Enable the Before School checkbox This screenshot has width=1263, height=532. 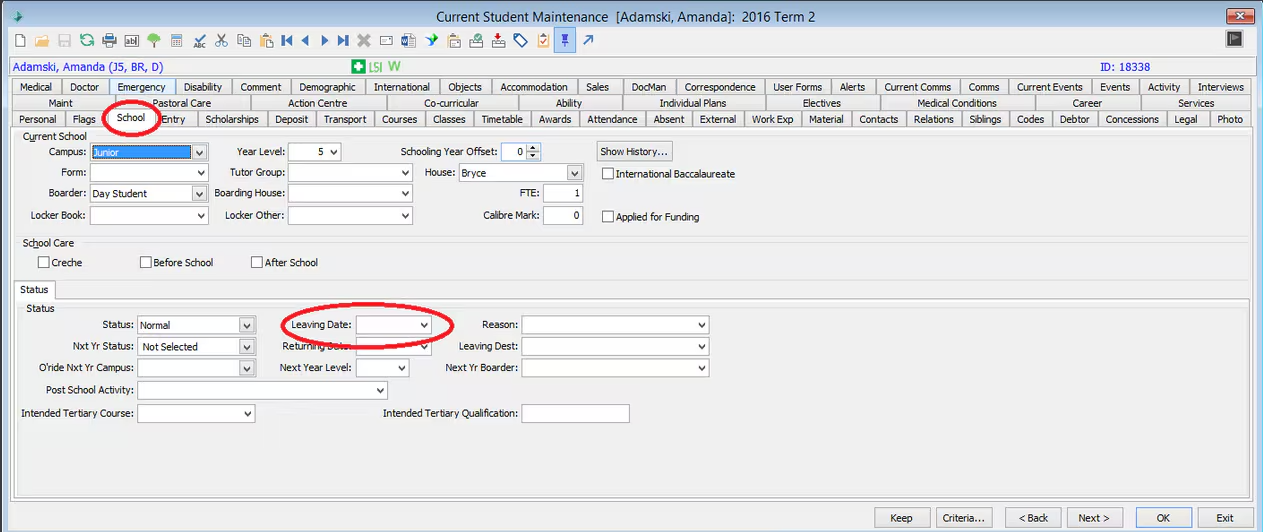[x=146, y=263]
